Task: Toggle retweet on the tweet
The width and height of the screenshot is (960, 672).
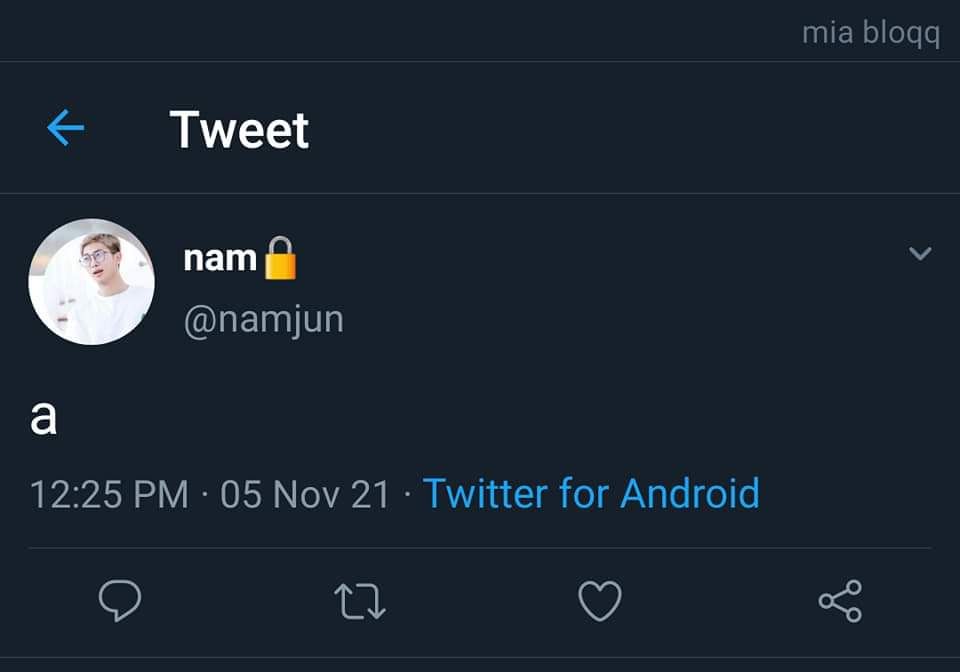Action: click(360, 602)
